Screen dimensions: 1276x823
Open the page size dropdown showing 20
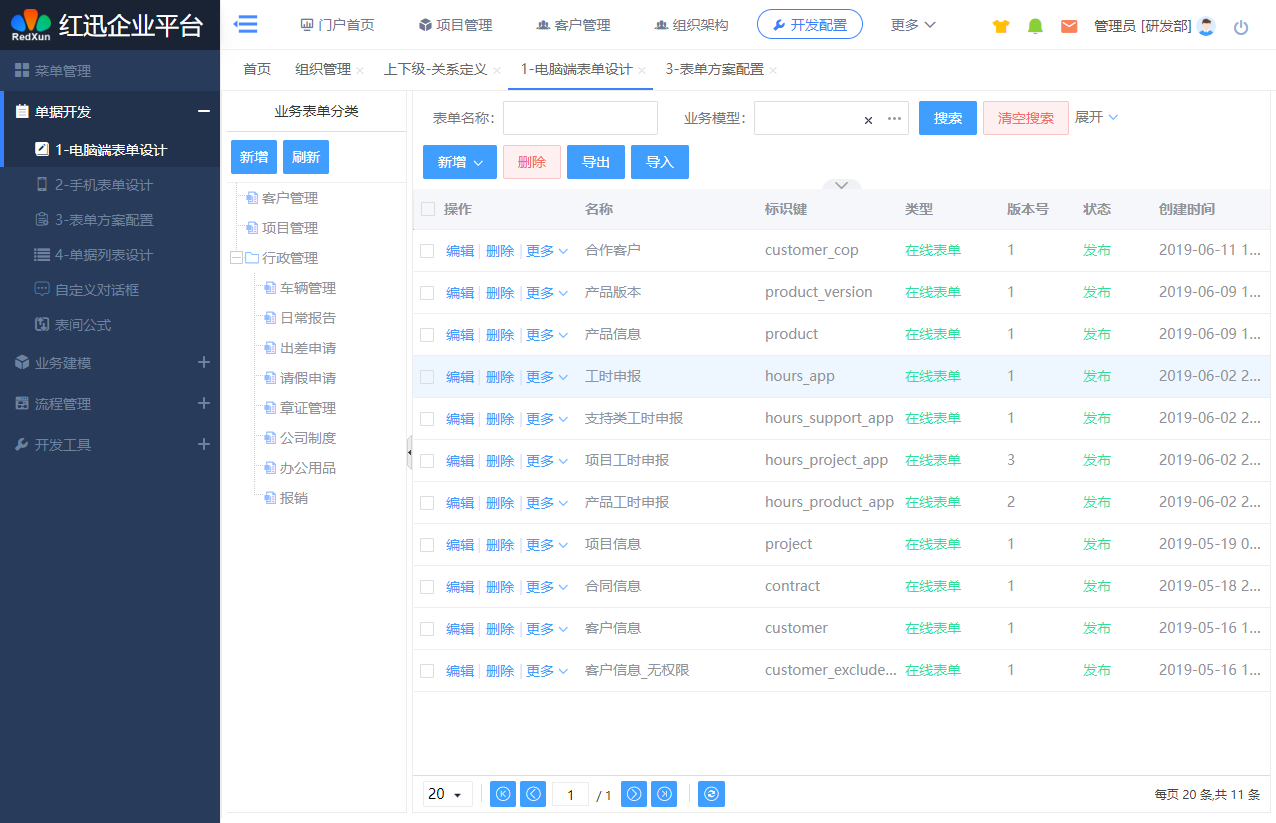coord(448,794)
